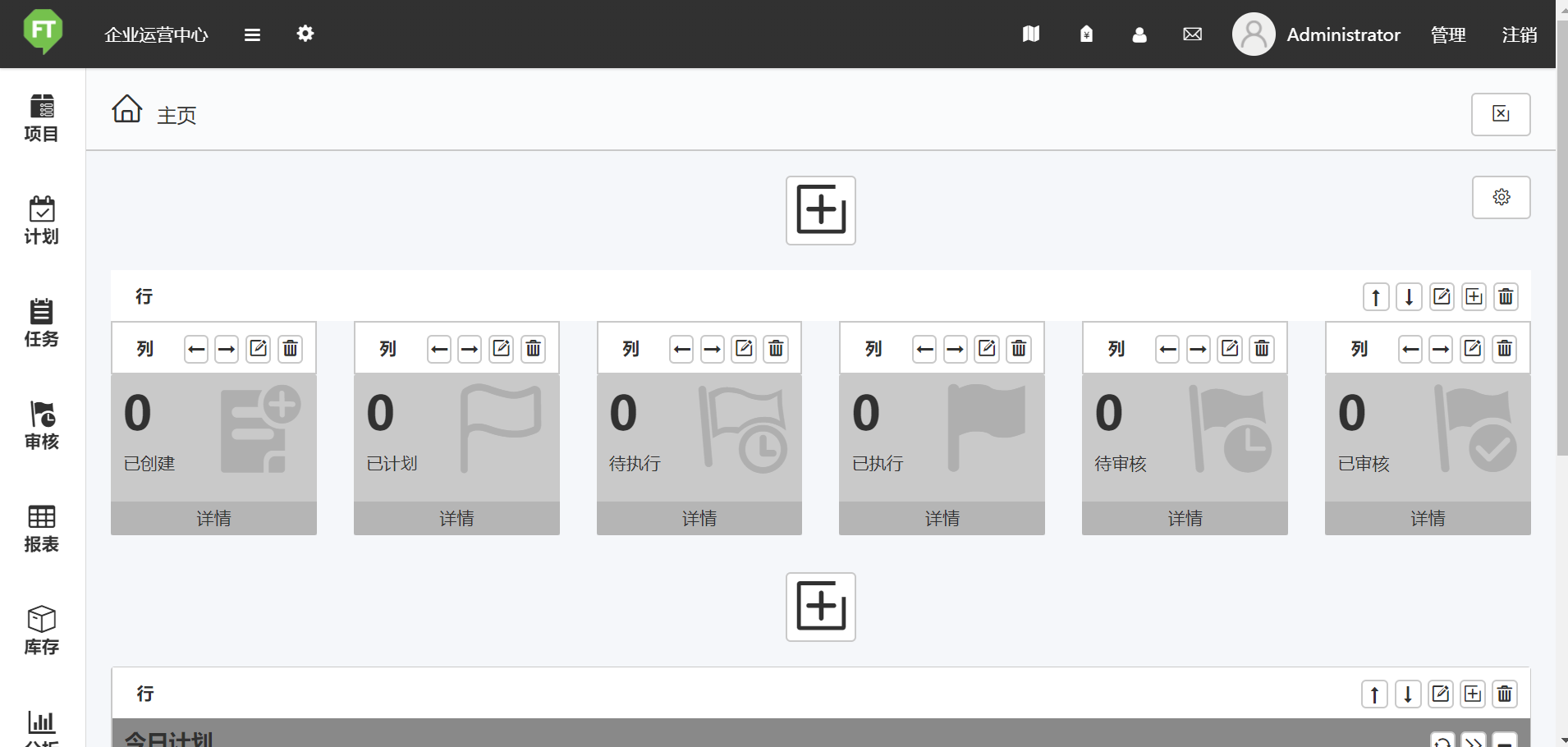Open the 库存 (Inventory) sidebar section
1568x747 pixels.
click(x=41, y=631)
